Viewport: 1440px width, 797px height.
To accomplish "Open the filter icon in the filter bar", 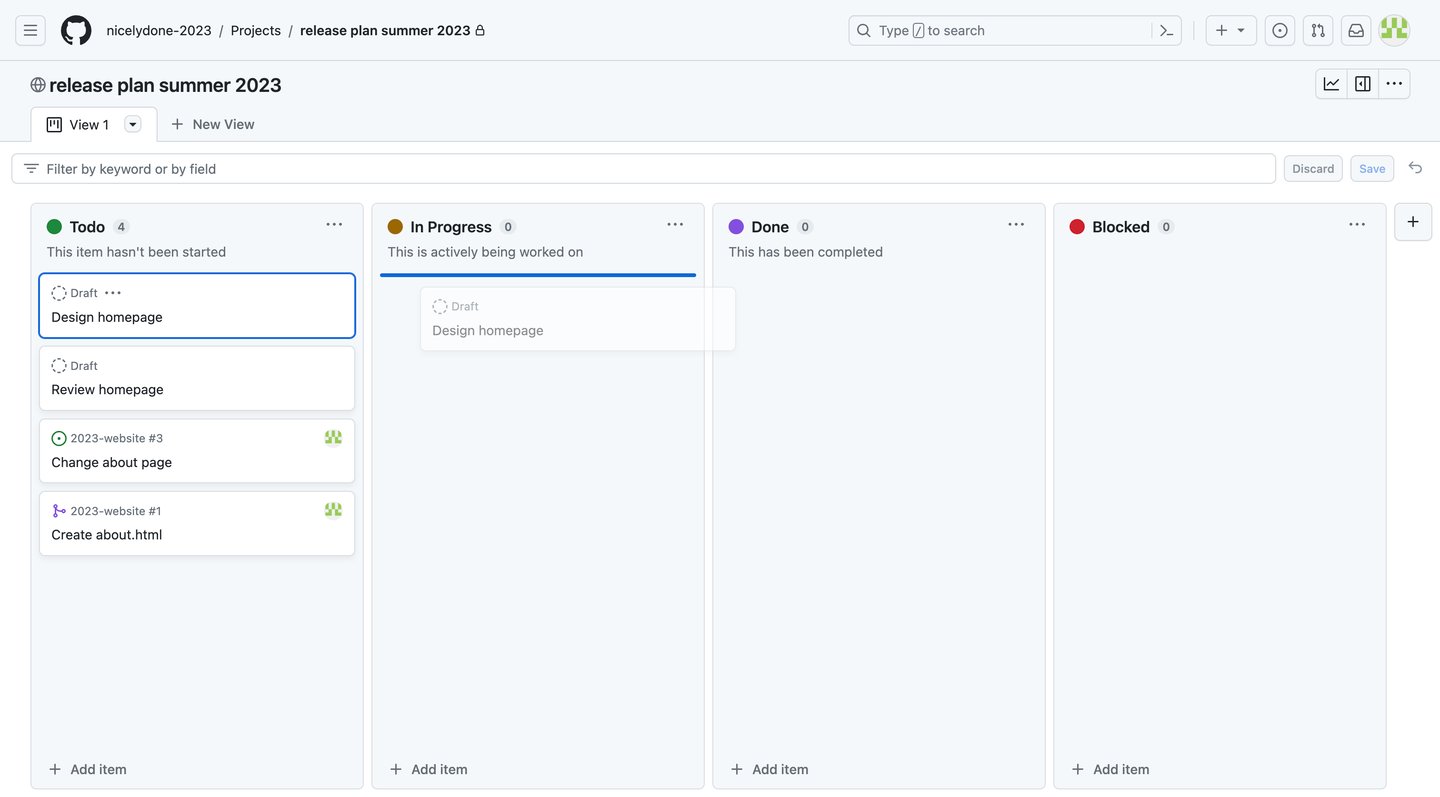I will [31, 168].
